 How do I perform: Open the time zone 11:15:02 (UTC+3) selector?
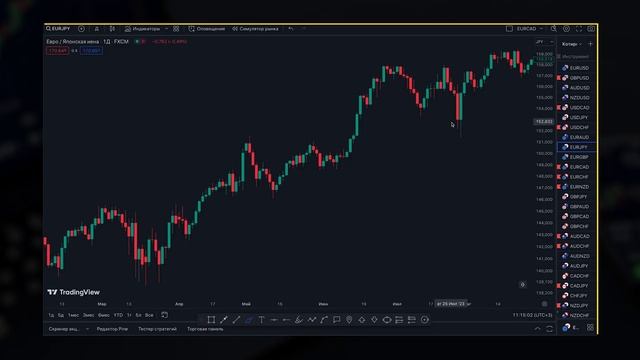click(x=532, y=315)
